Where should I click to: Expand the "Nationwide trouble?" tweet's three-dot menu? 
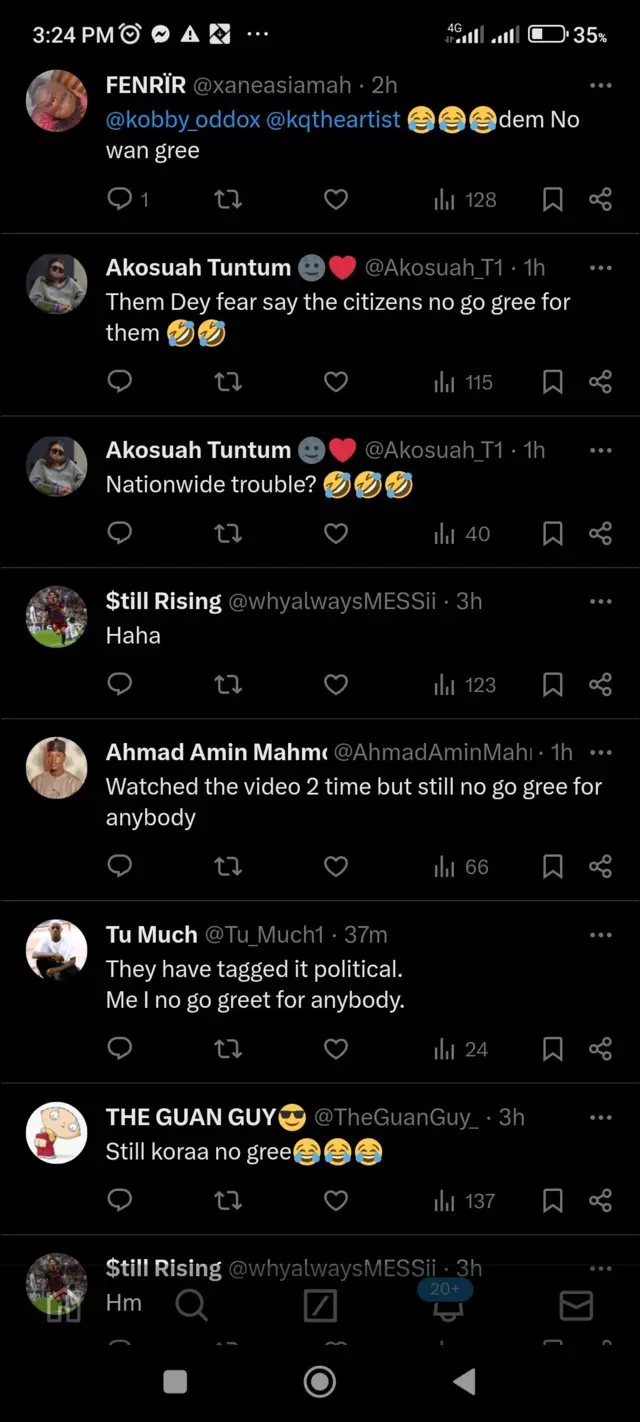tap(600, 450)
